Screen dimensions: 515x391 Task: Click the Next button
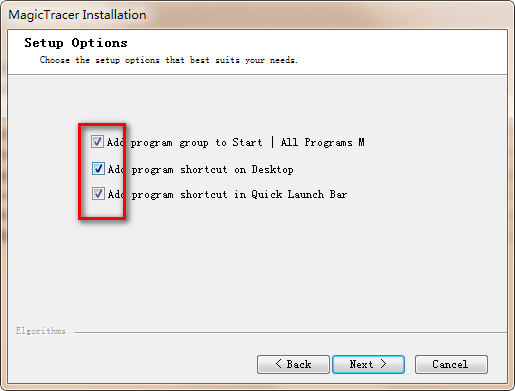[x=368, y=364]
